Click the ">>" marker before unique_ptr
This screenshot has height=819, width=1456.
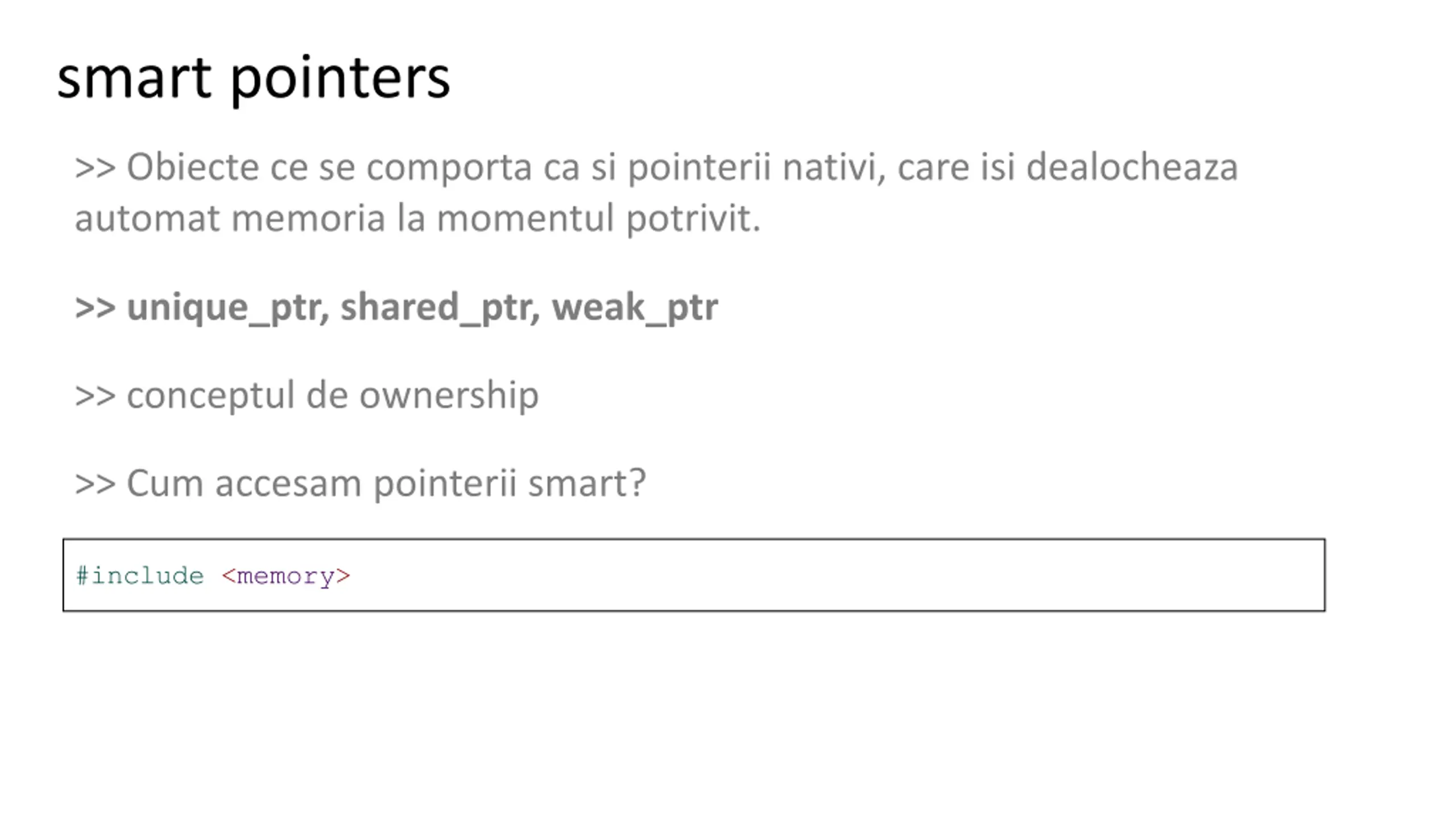coord(95,307)
